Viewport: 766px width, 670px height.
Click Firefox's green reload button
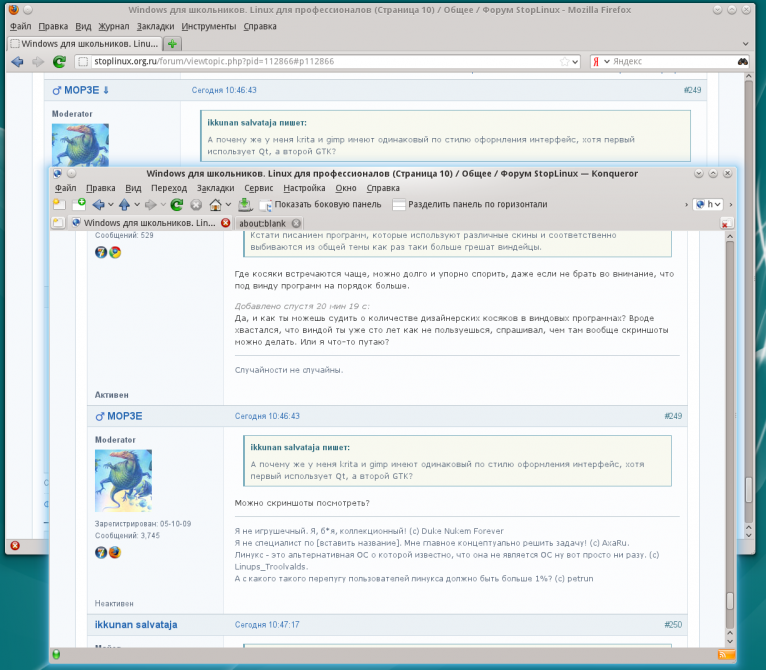(x=59, y=62)
